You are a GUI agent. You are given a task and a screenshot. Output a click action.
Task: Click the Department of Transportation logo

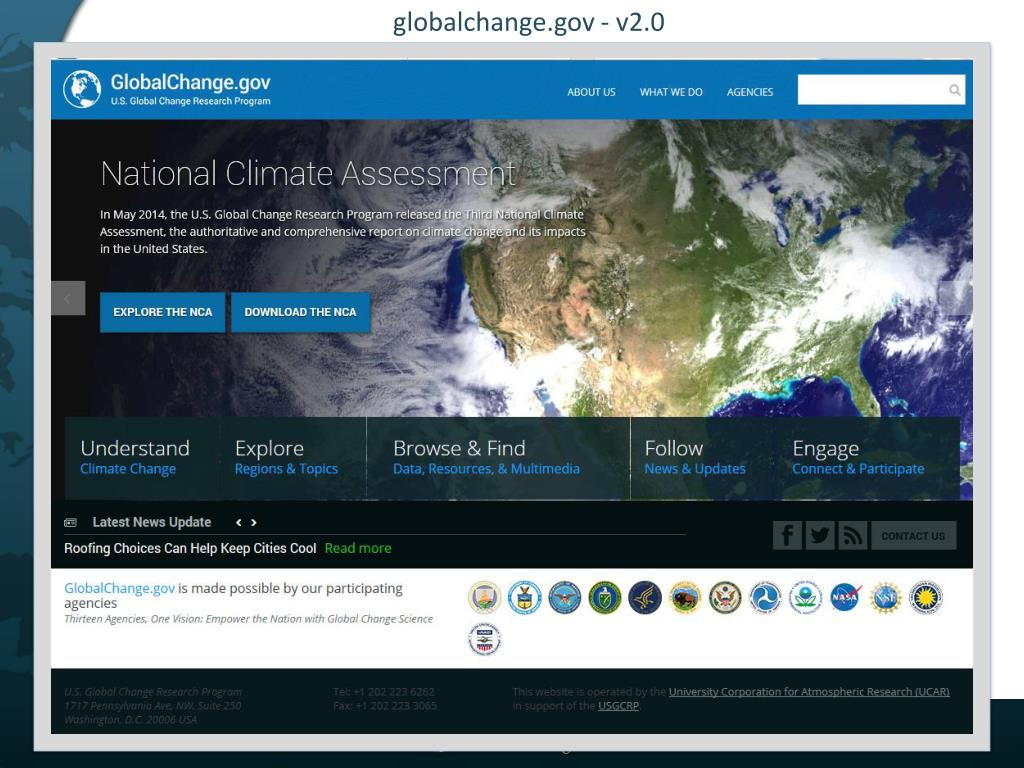click(765, 598)
